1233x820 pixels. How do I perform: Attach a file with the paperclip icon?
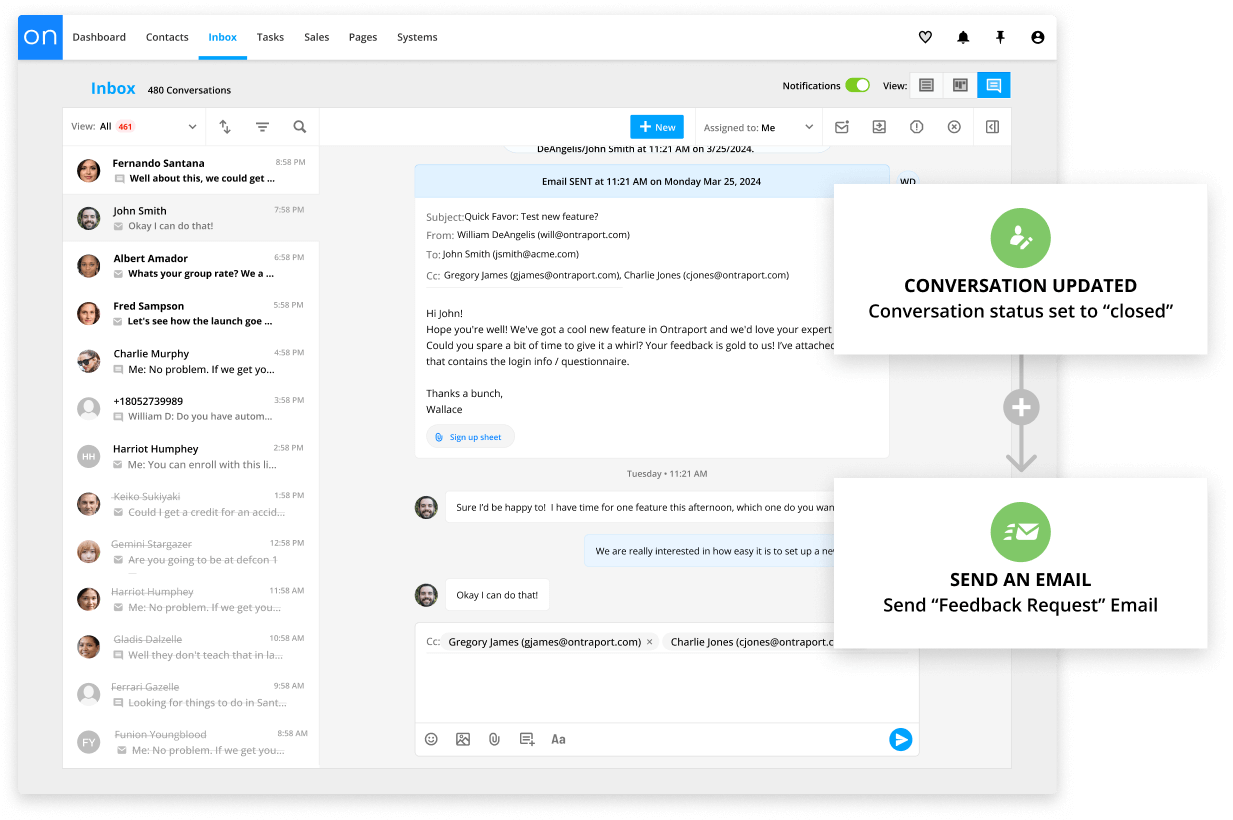pos(494,739)
